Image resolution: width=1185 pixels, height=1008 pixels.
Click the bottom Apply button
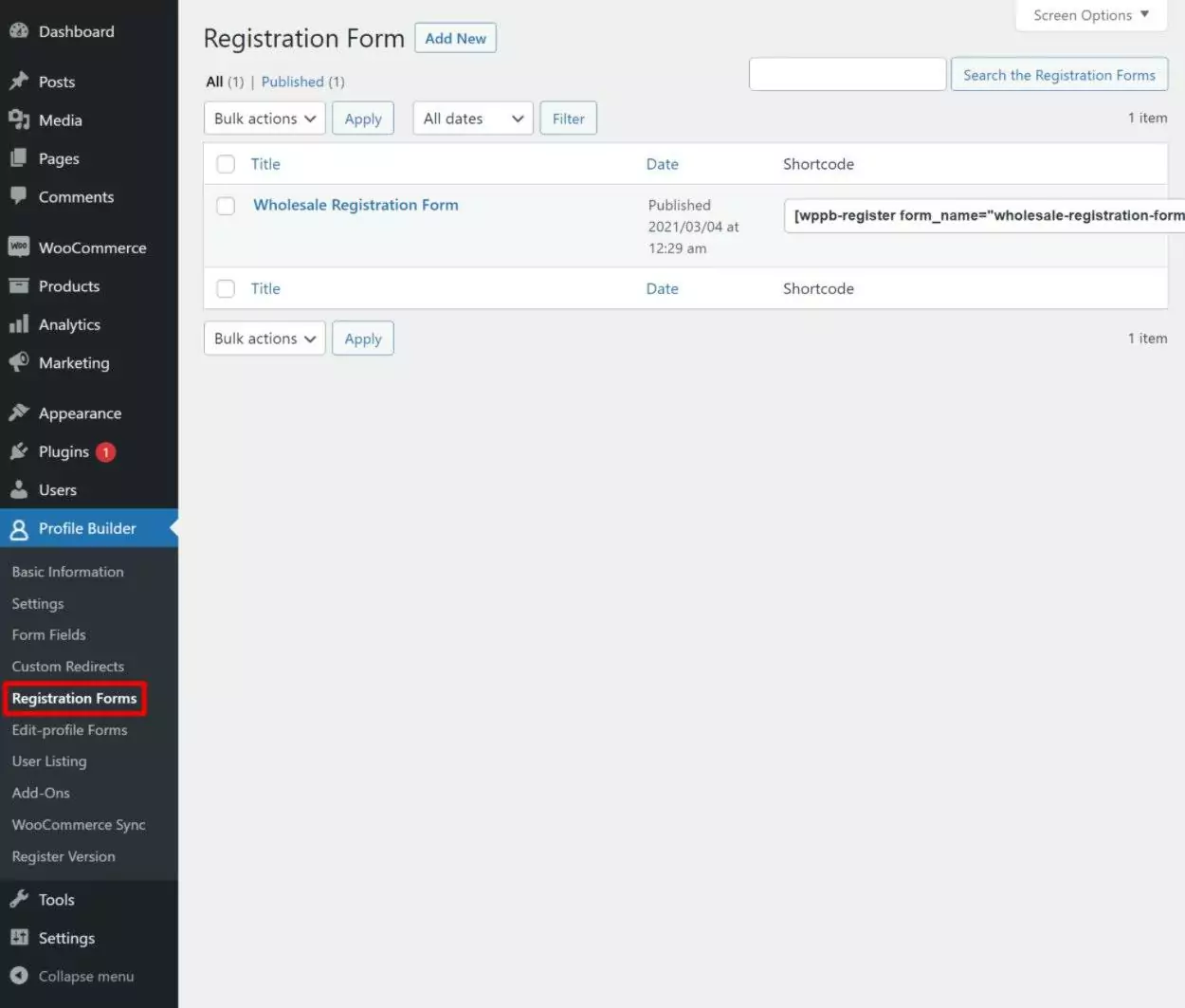coord(363,339)
